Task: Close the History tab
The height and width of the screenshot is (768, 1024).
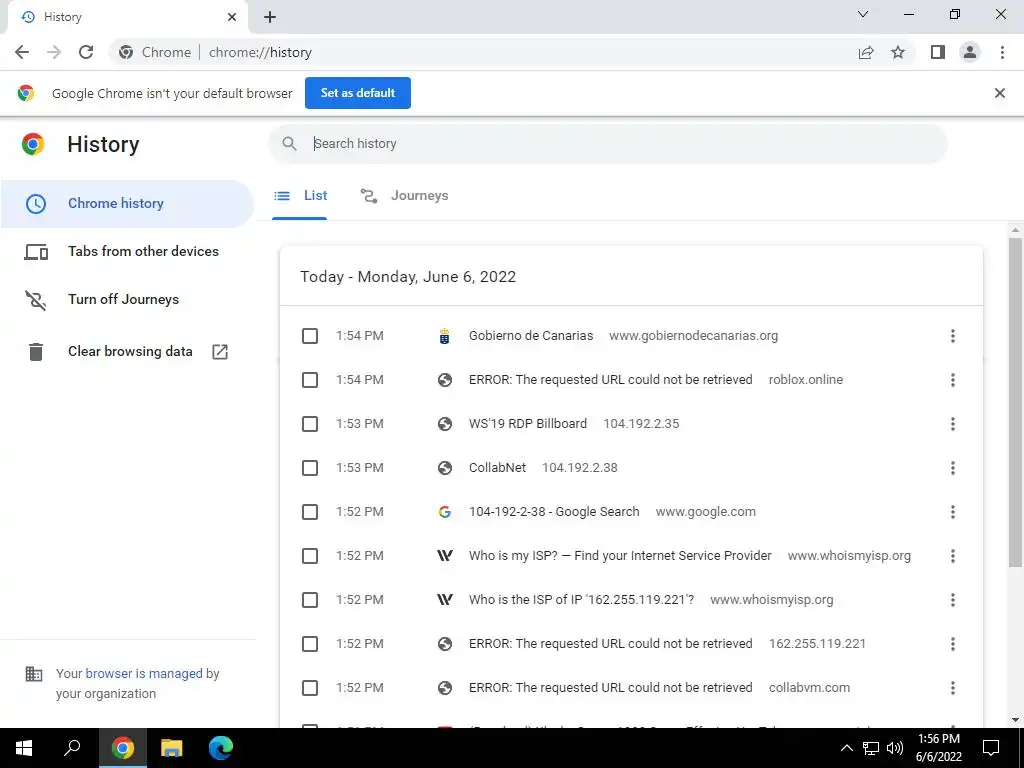Action: pos(232,17)
